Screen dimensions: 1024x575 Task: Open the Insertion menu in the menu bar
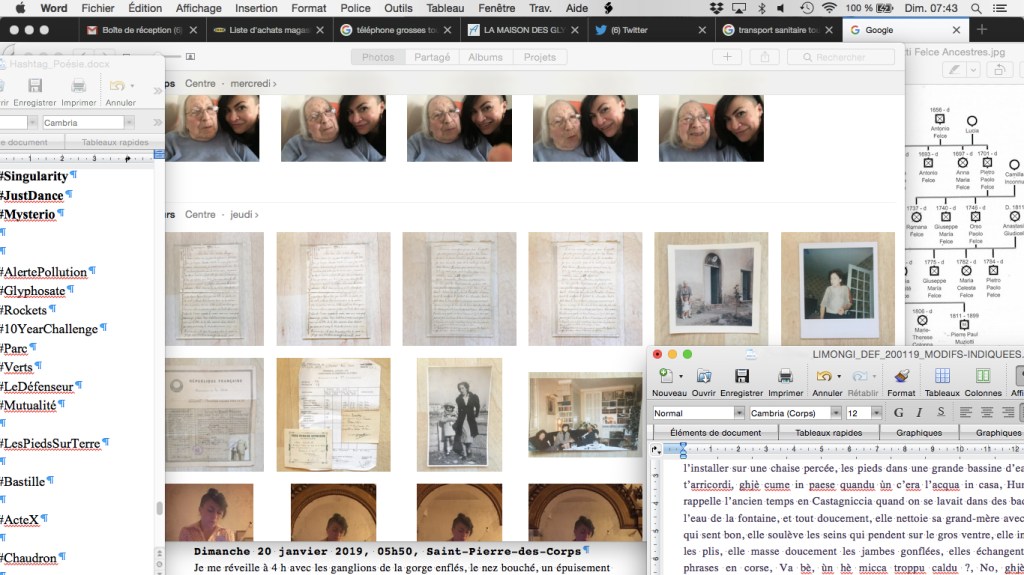256,8
